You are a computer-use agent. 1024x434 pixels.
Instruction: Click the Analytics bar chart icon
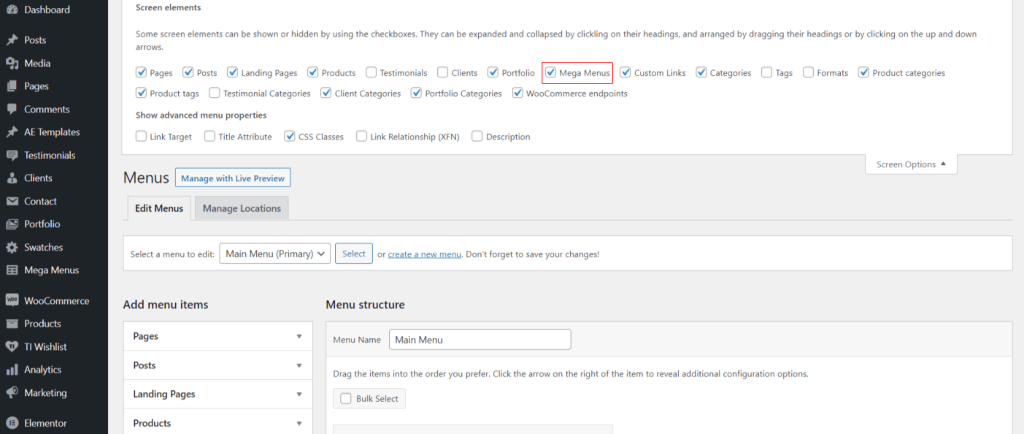coord(12,370)
